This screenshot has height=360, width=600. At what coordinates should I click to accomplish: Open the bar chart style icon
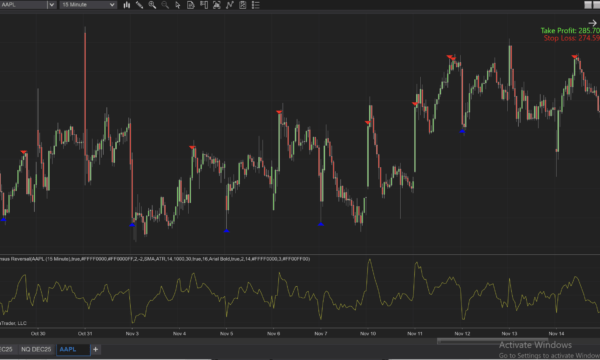tap(127, 5)
